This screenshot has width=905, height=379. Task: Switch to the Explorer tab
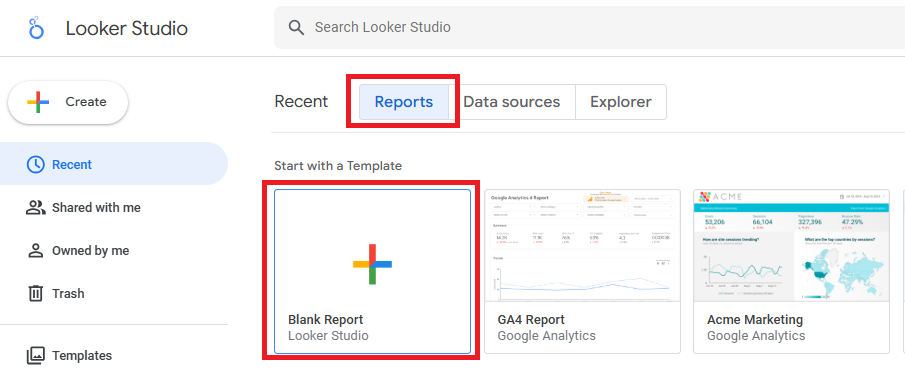coord(621,102)
